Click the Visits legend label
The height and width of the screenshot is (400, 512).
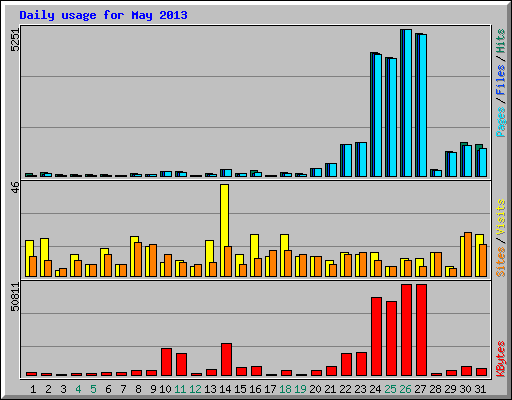pyautogui.click(x=501, y=217)
